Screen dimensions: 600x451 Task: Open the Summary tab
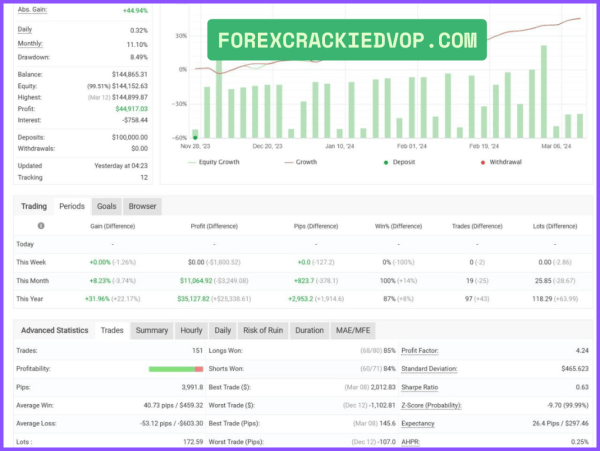(152, 330)
